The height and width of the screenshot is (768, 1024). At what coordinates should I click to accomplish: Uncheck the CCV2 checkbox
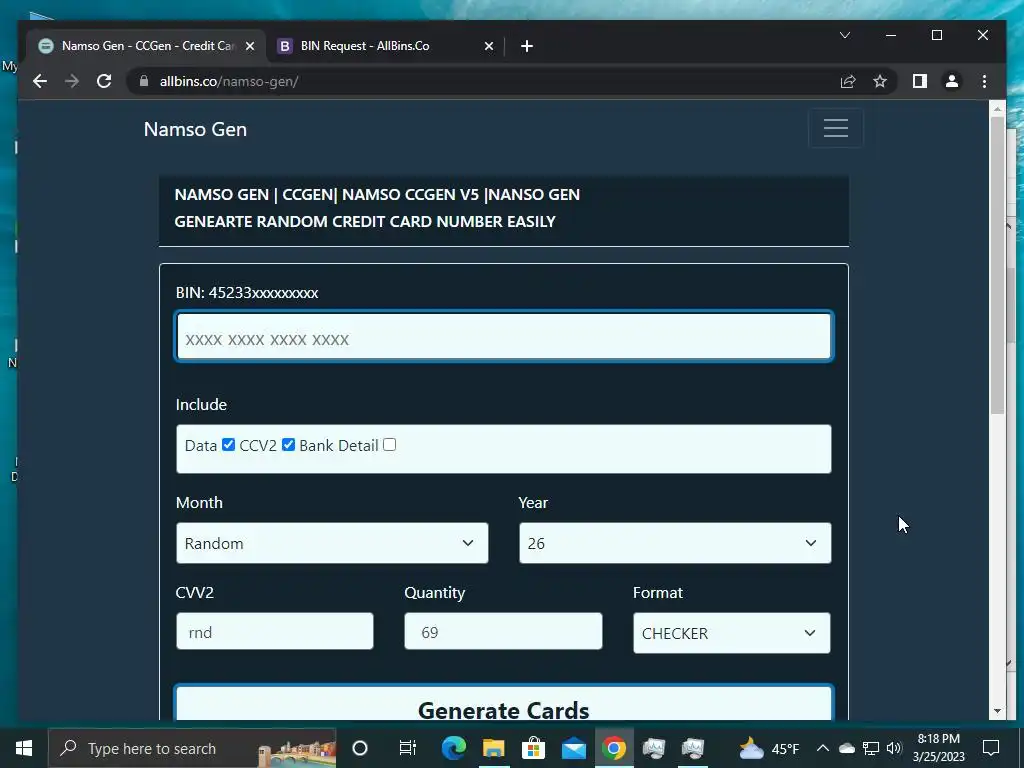pyautogui.click(x=288, y=445)
